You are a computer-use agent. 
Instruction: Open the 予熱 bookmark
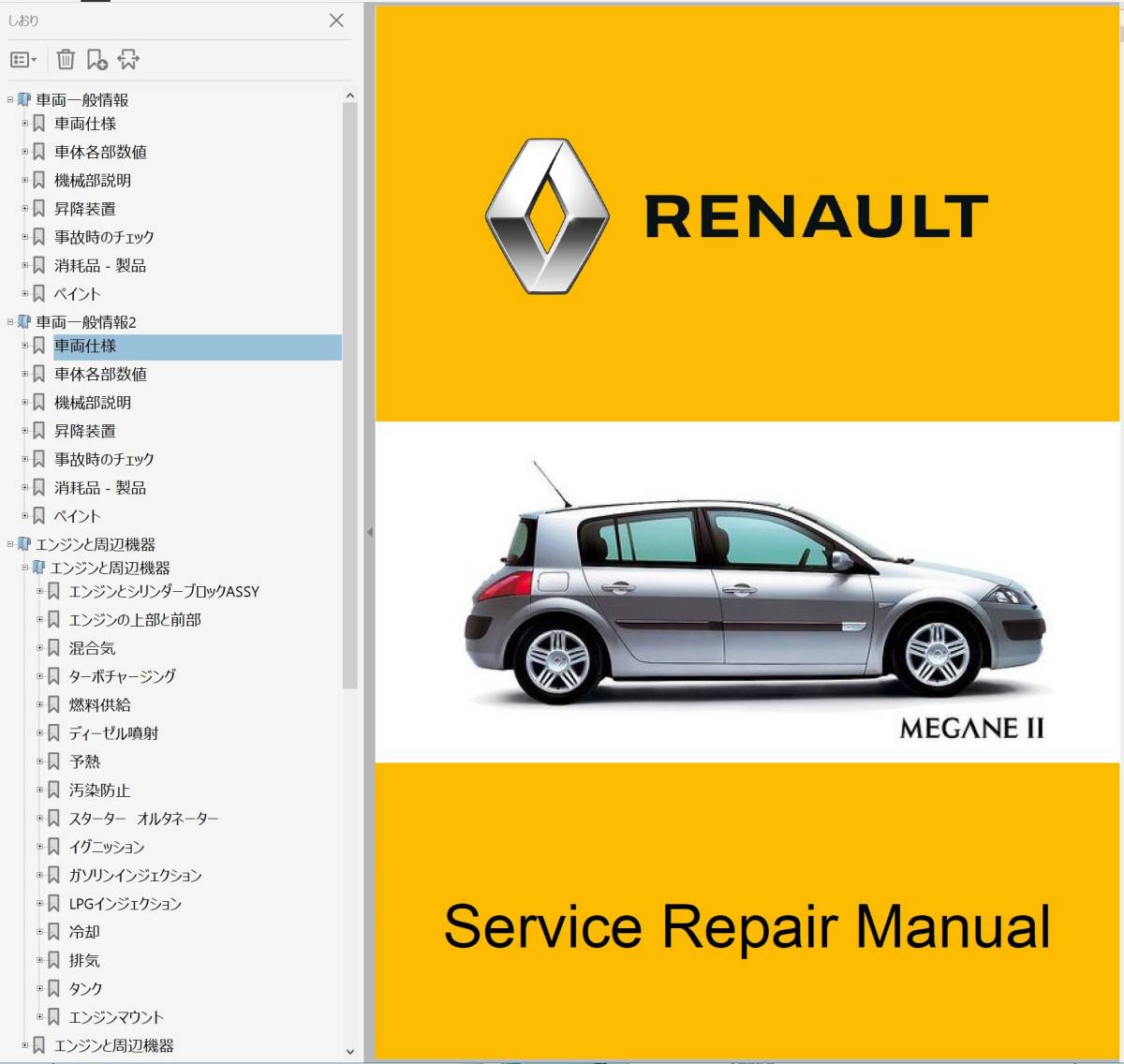coord(84,761)
